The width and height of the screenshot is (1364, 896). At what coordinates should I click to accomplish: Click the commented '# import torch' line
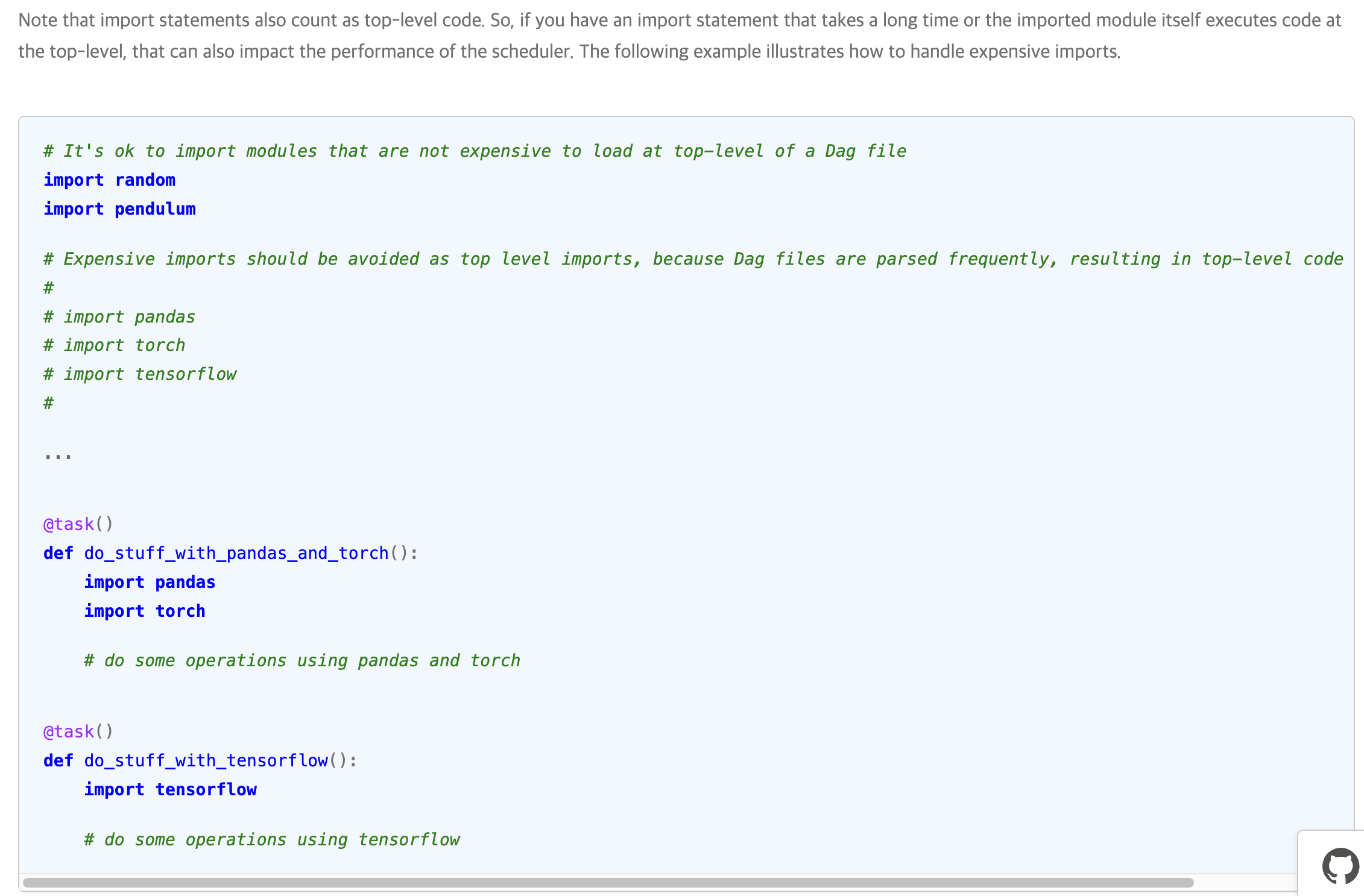(115, 345)
